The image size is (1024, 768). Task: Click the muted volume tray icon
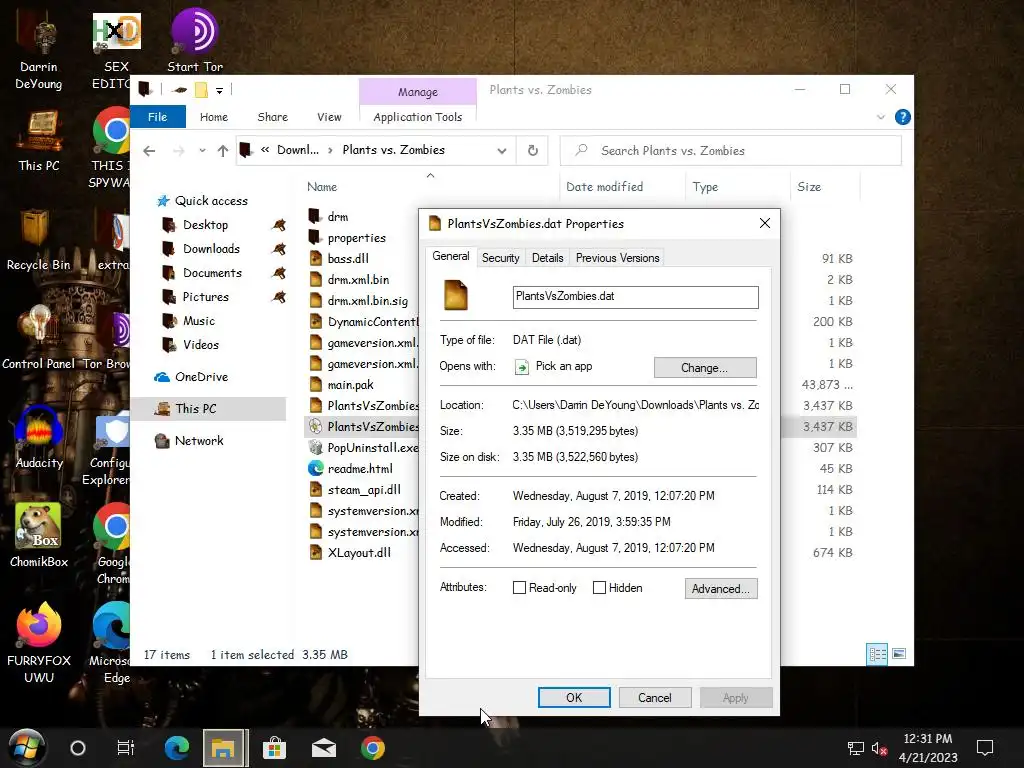(x=880, y=748)
